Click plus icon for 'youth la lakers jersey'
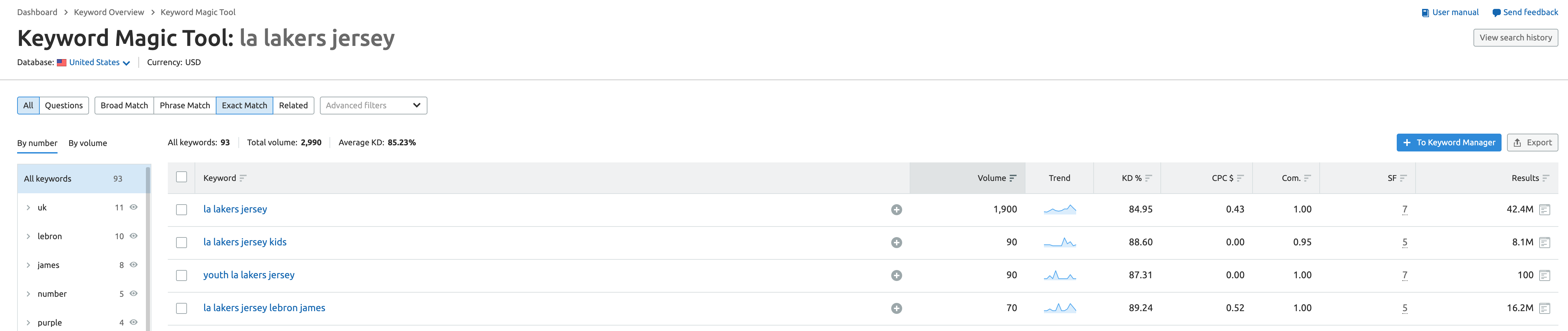The height and width of the screenshot is (331, 1568). click(x=896, y=275)
